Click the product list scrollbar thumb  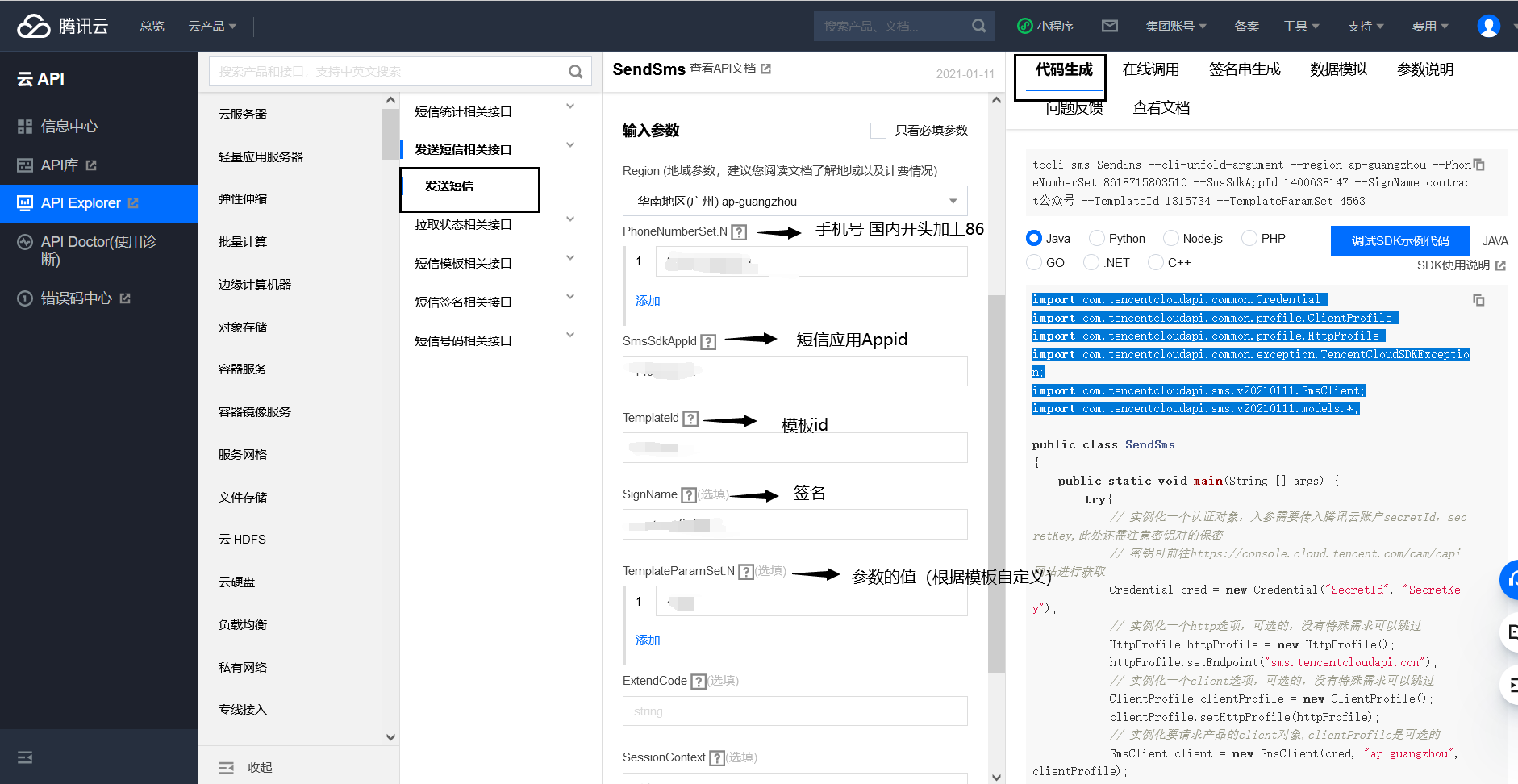[390, 134]
